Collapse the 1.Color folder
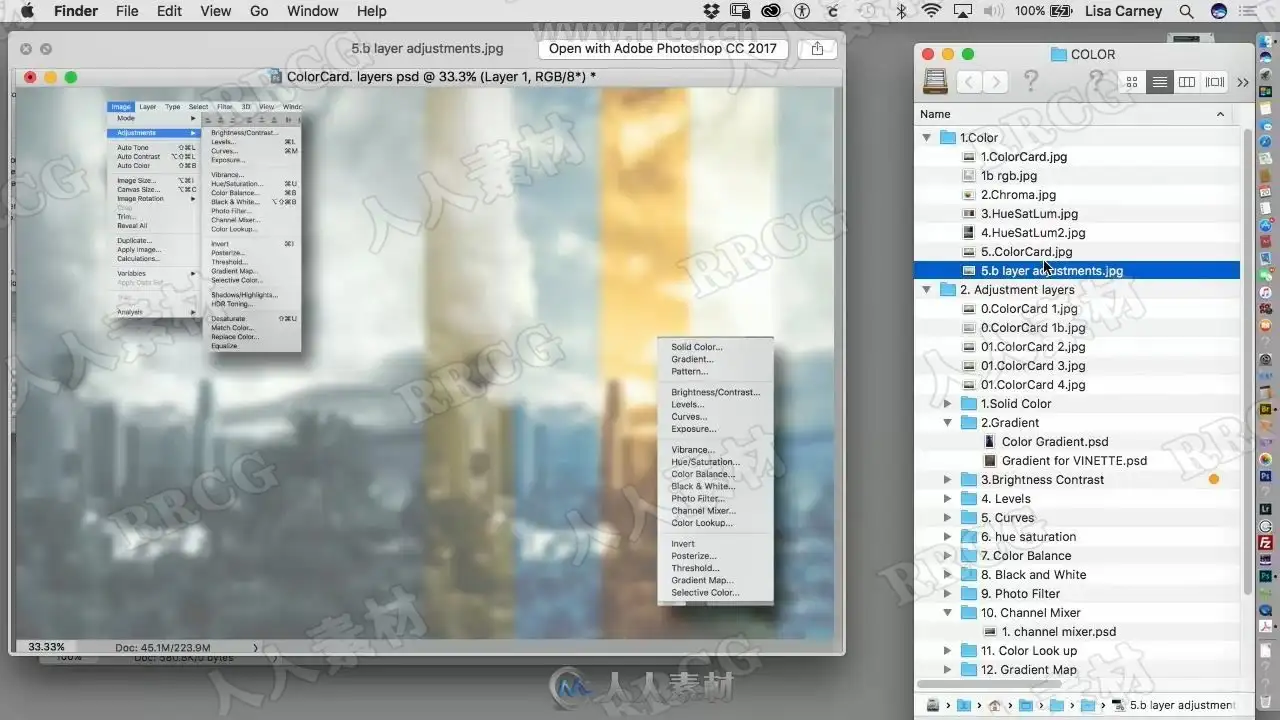The width and height of the screenshot is (1280, 720). pyautogui.click(x=927, y=138)
